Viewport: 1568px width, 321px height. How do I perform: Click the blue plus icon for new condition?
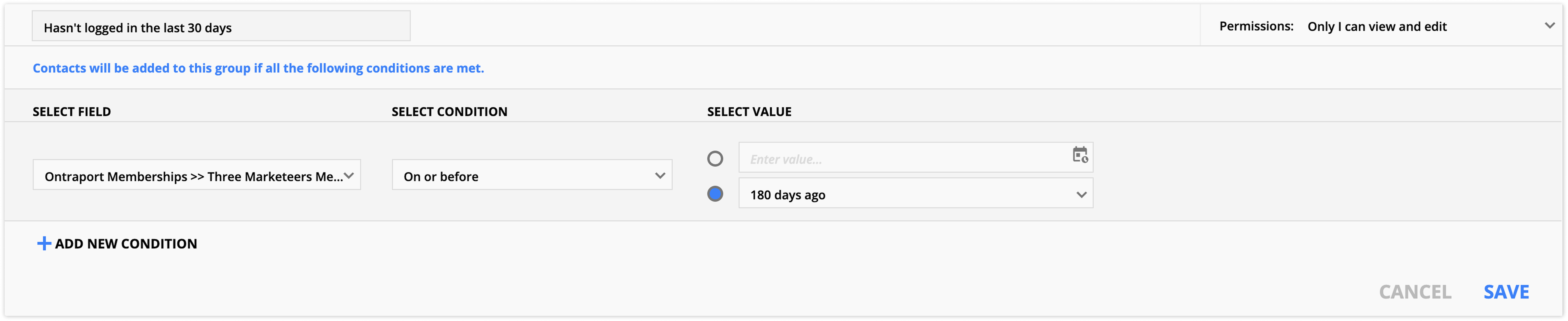tap(44, 244)
